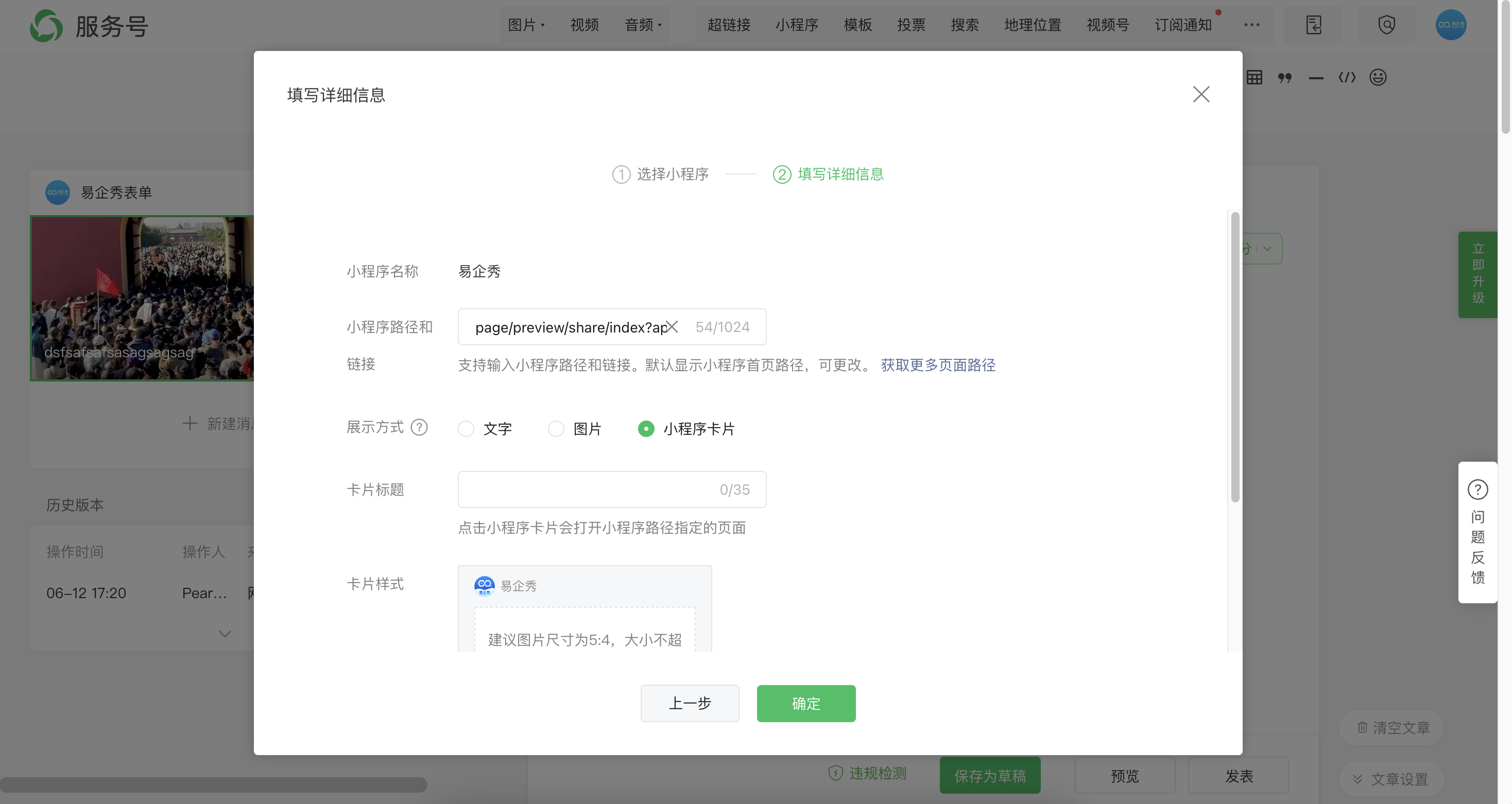
Task: Open the emoji picker icon
Action: click(1378, 77)
